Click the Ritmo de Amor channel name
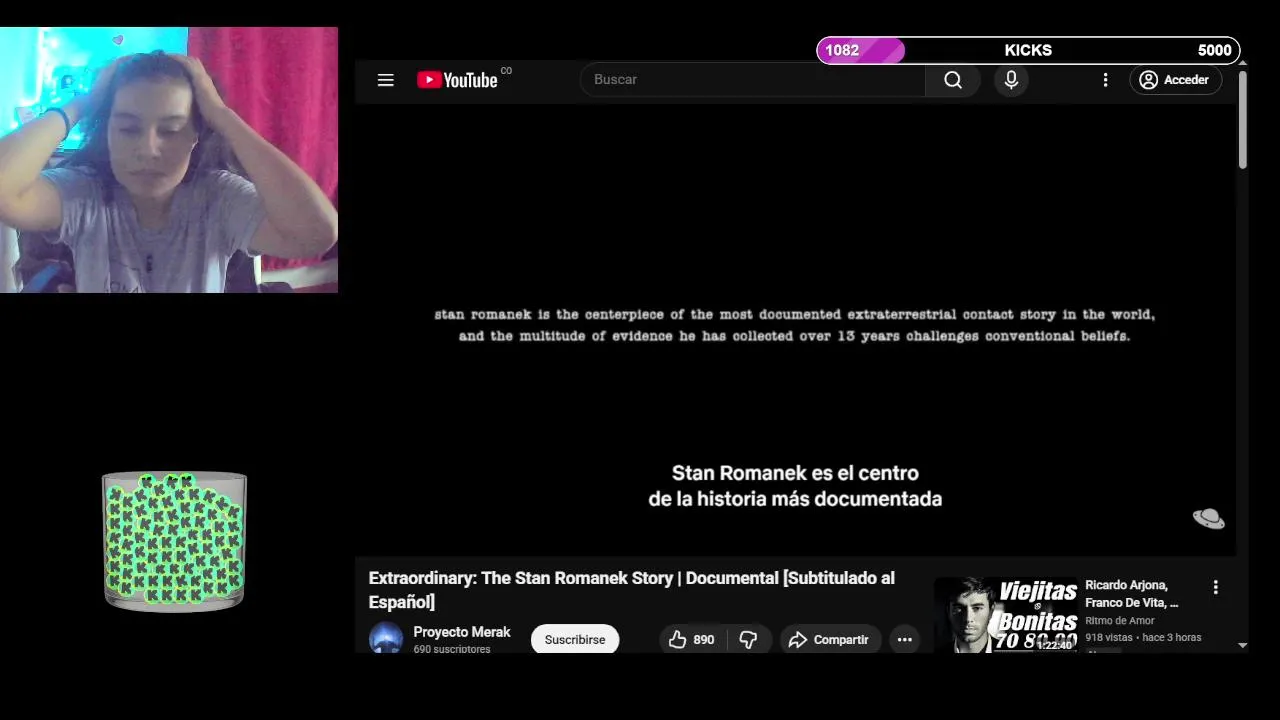Image resolution: width=1280 pixels, height=720 pixels. pyautogui.click(x=1120, y=621)
